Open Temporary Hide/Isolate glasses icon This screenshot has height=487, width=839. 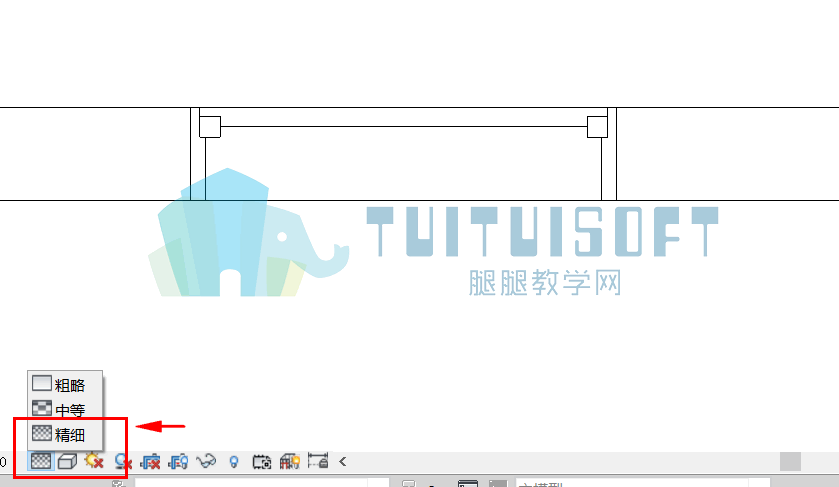(x=206, y=461)
